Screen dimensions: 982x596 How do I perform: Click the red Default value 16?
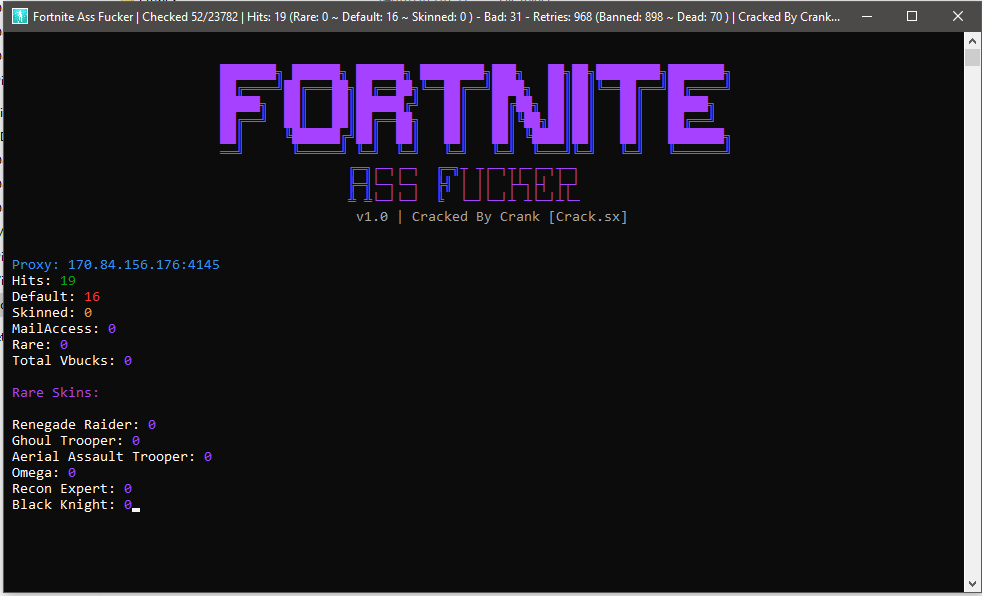pyautogui.click(x=92, y=297)
